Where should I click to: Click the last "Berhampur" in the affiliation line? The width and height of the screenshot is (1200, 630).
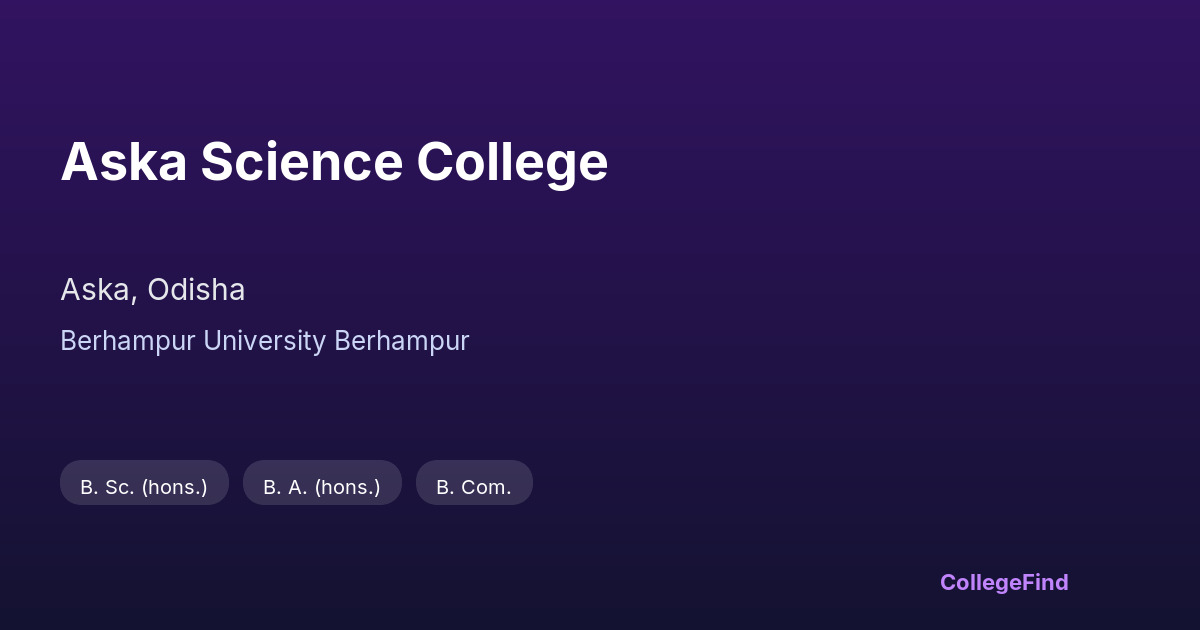(402, 341)
